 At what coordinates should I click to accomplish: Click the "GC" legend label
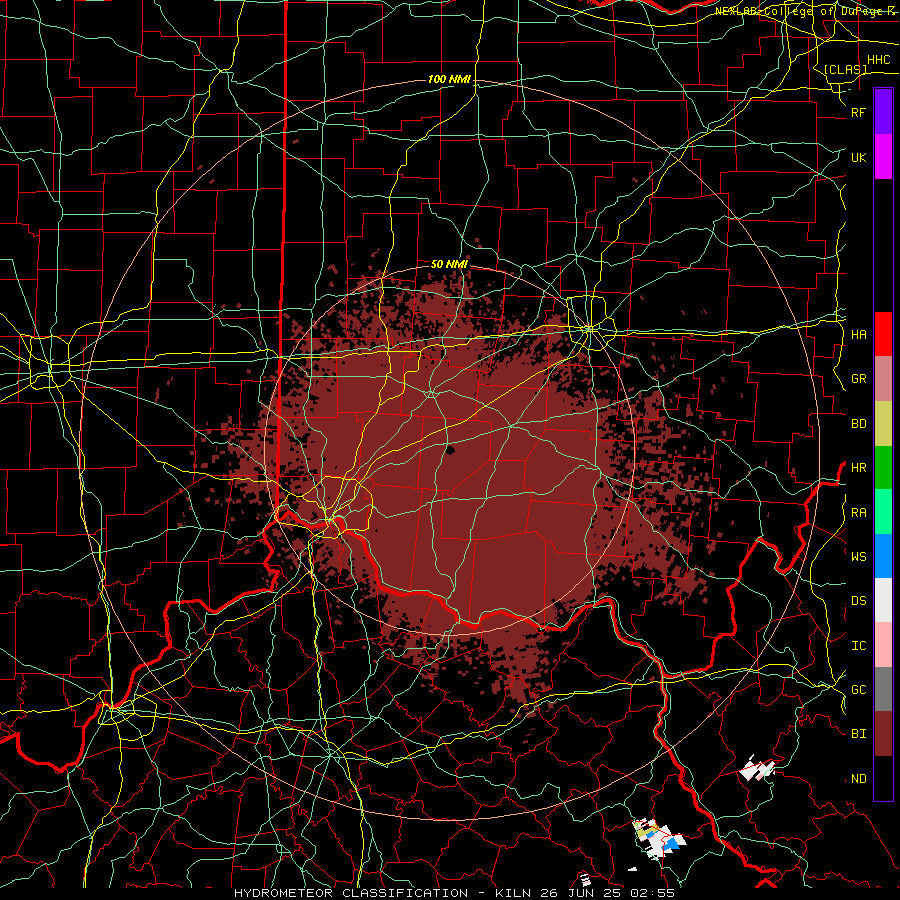coord(858,690)
